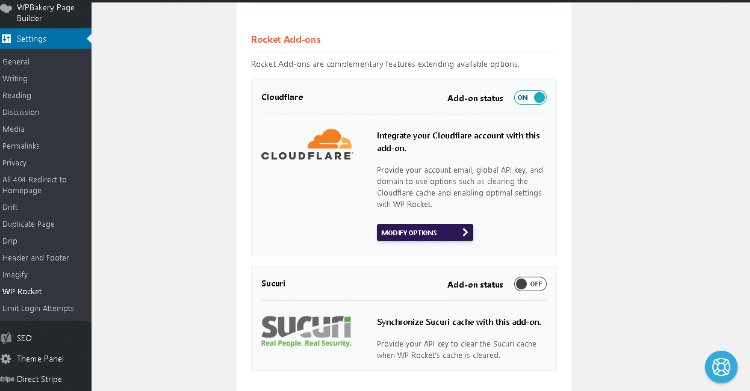Click the Theme Panel gear icon
The width and height of the screenshot is (750, 391).
pos(6,358)
